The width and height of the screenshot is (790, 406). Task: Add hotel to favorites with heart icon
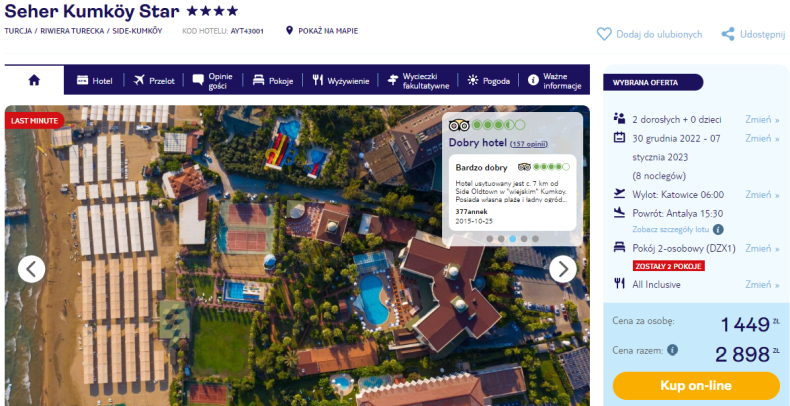tap(604, 34)
